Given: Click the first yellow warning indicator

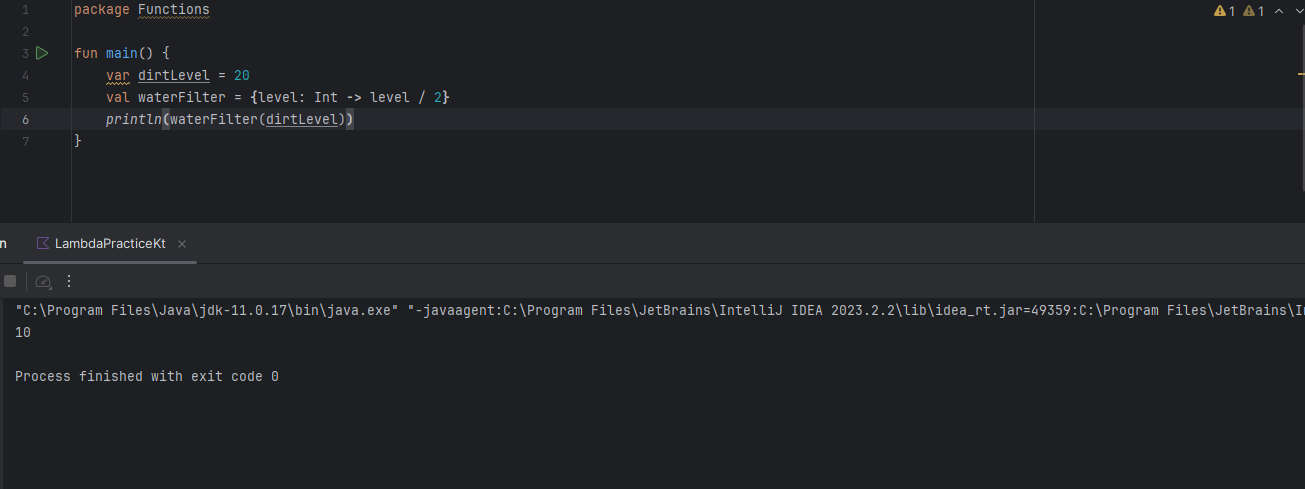Looking at the screenshot, I should pos(1225,11).
